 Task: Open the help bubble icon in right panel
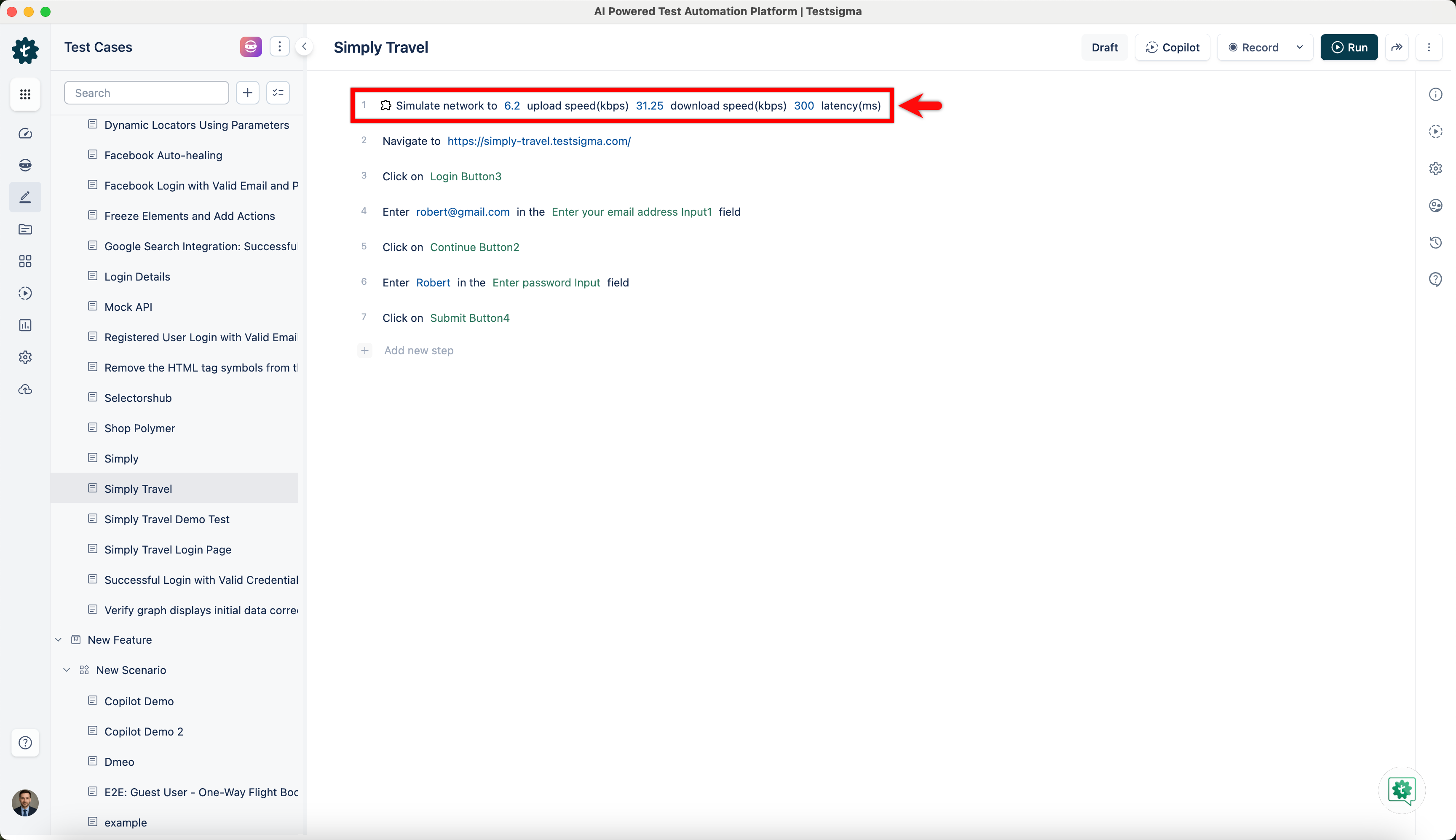click(1436, 280)
